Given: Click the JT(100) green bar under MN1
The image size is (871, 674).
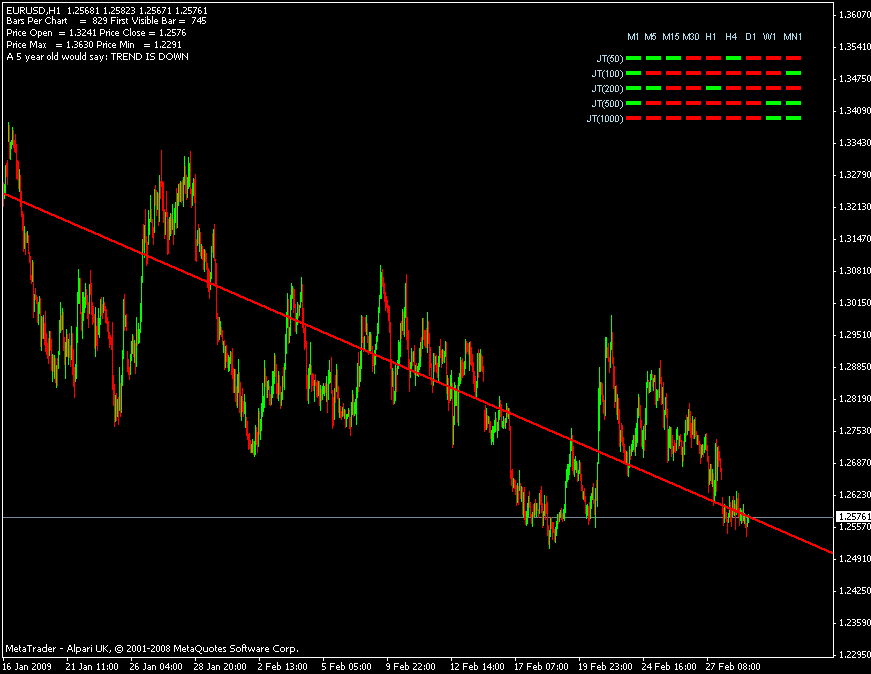Looking at the screenshot, I should point(793,73).
